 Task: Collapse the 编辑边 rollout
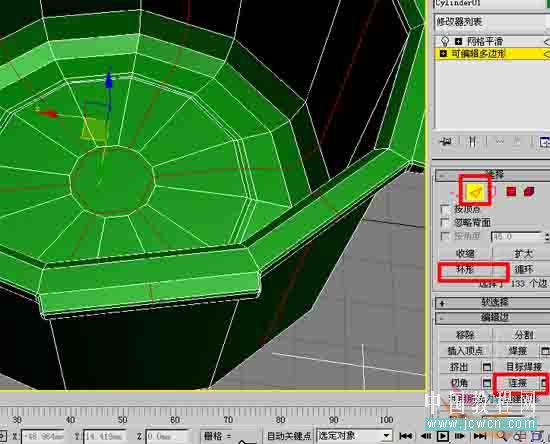[x=492, y=317]
